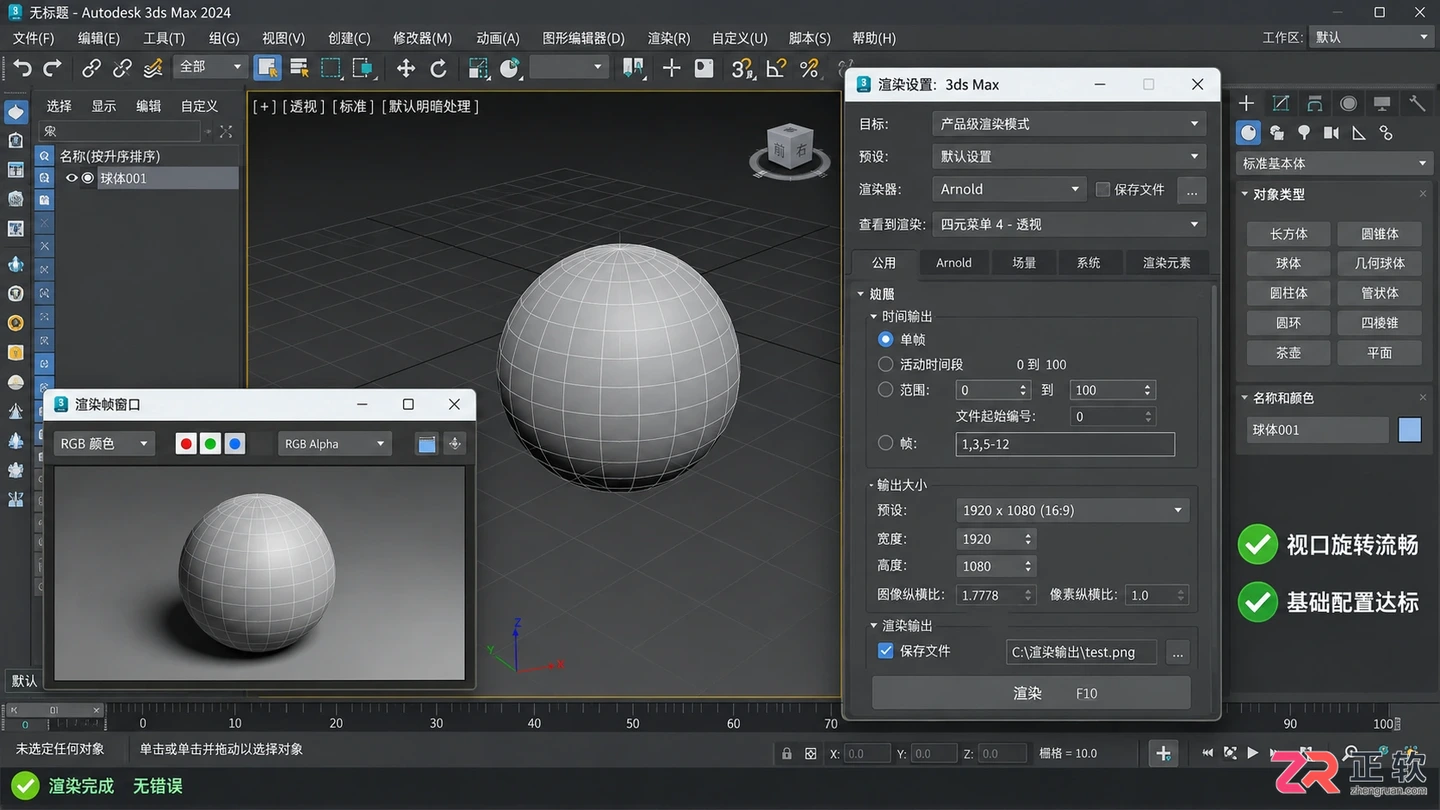Toggle the blue channel in render frame window
Image resolution: width=1440 pixels, height=810 pixels.
[234, 444]
